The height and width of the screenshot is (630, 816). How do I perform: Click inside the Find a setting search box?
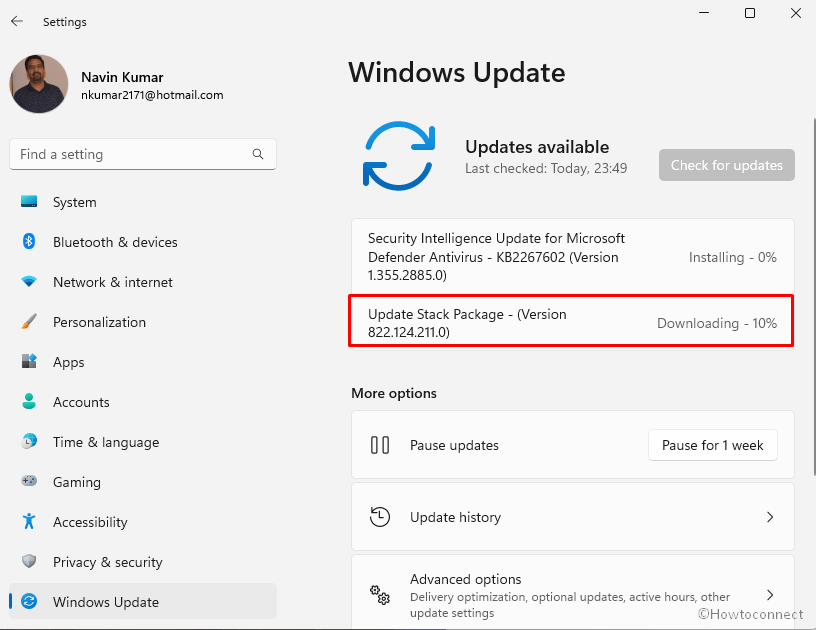(x=142, y=154)
